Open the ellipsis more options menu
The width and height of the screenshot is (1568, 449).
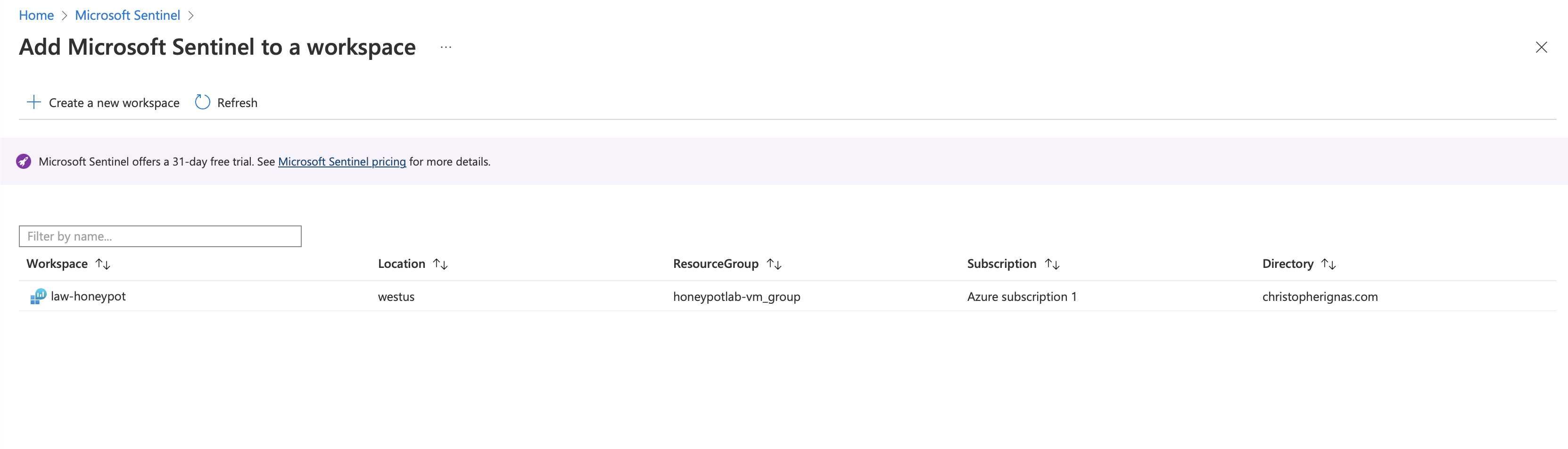coord(446,47)
